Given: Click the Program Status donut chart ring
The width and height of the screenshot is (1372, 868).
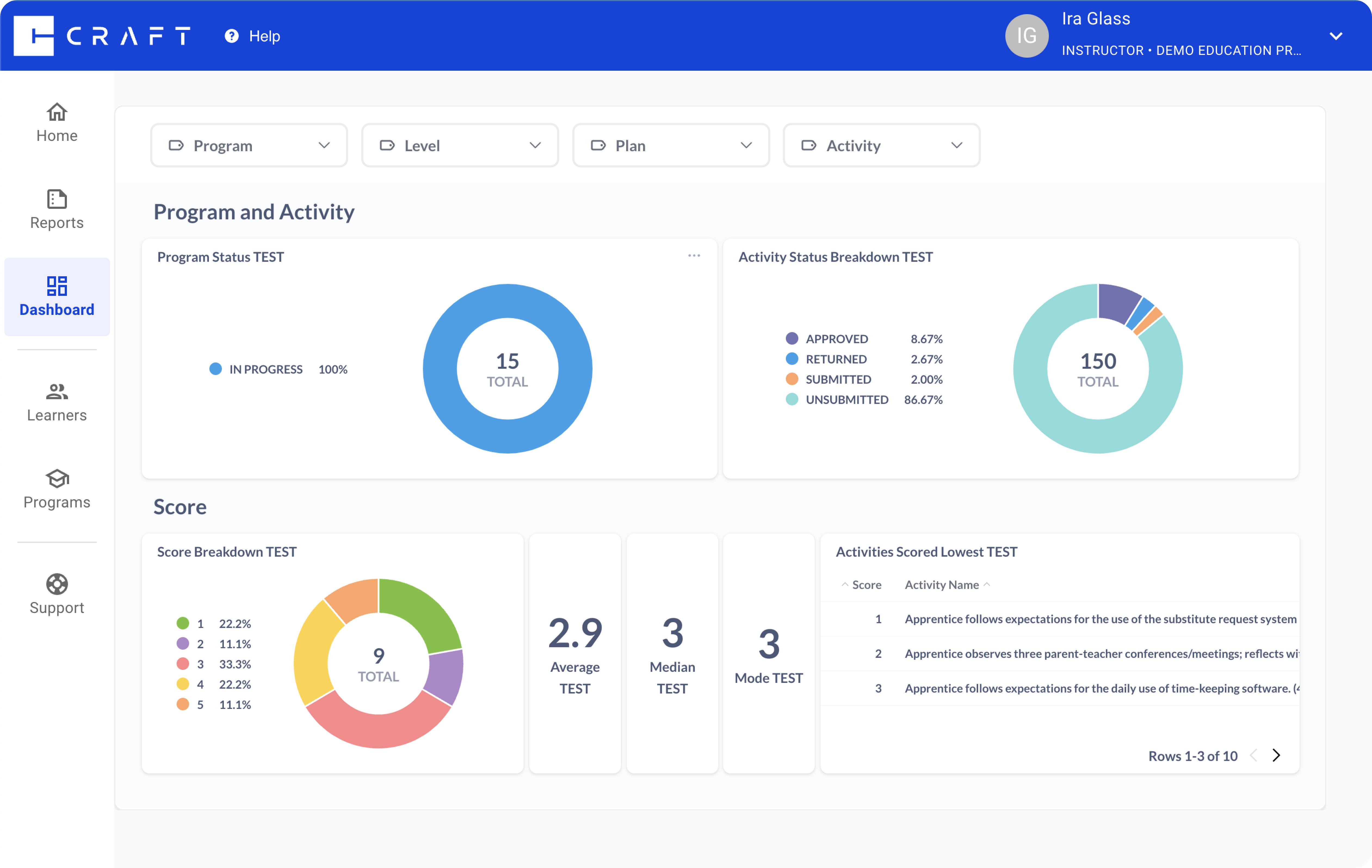Looking at the screenshot, I should tap(440, 369).
